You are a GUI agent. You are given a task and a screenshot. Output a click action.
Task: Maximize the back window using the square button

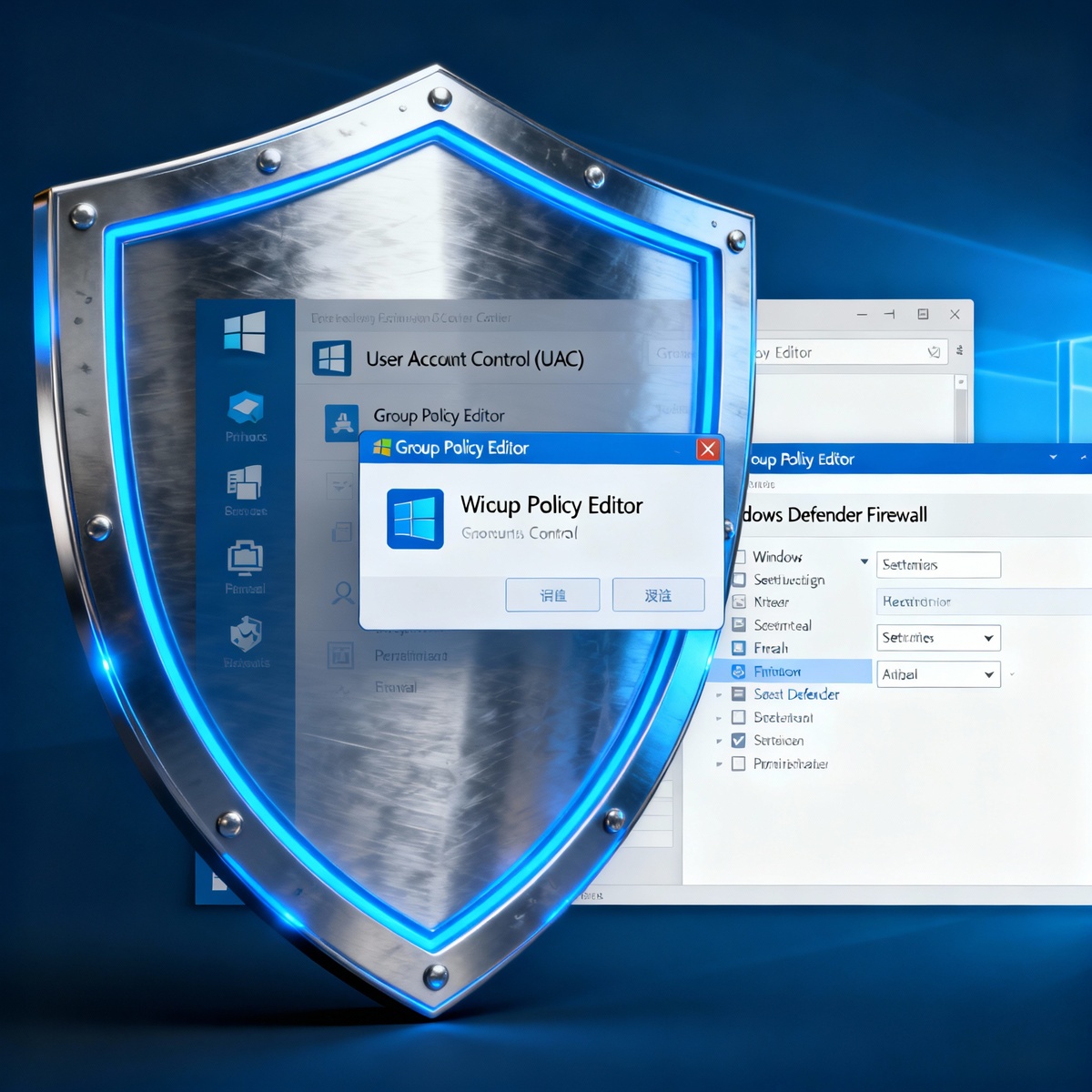[x=923, y=314]
